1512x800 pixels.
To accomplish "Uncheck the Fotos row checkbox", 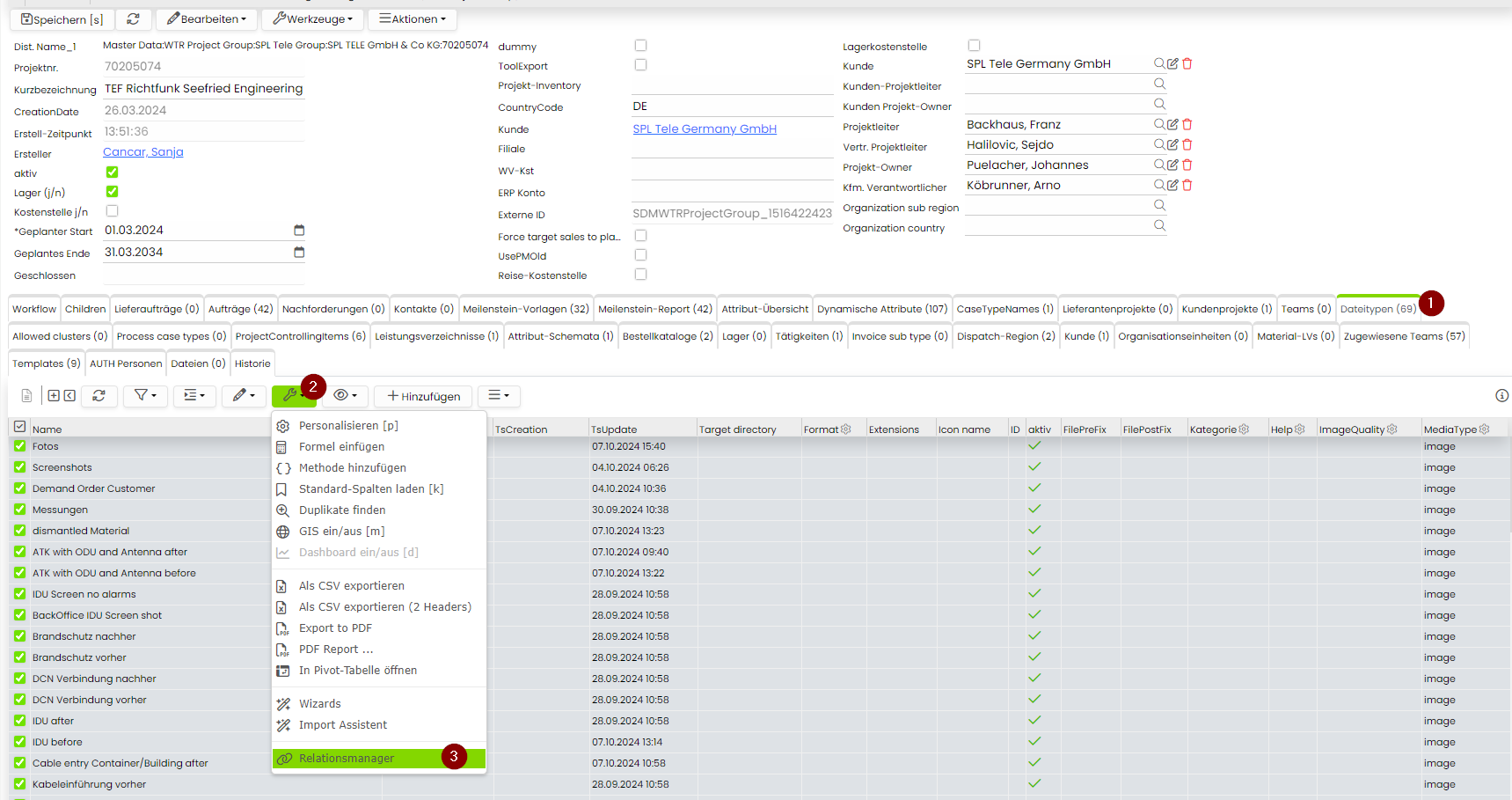I will (19, 446).
